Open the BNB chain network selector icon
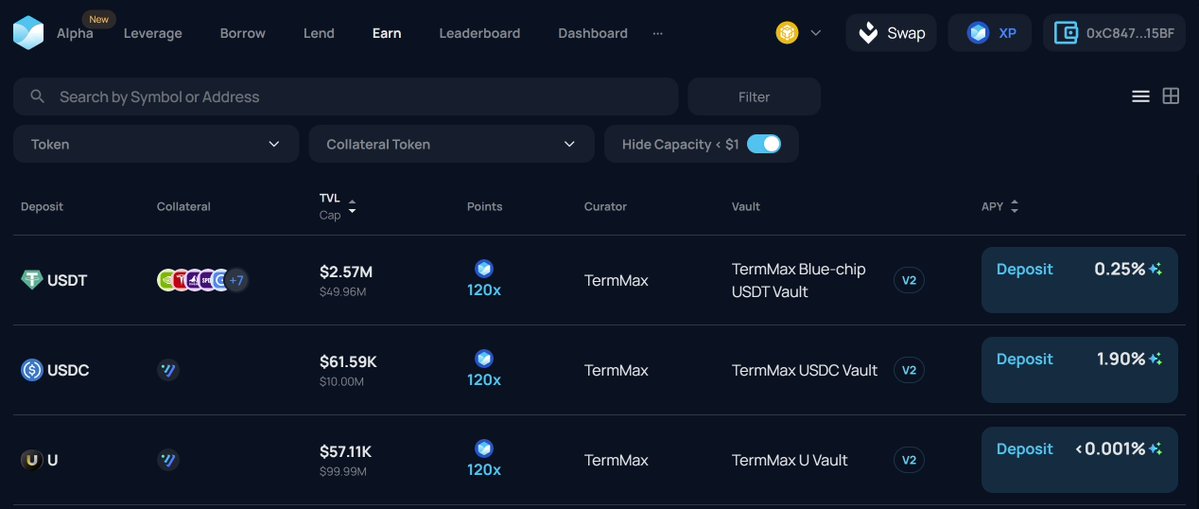 point(787,33)
